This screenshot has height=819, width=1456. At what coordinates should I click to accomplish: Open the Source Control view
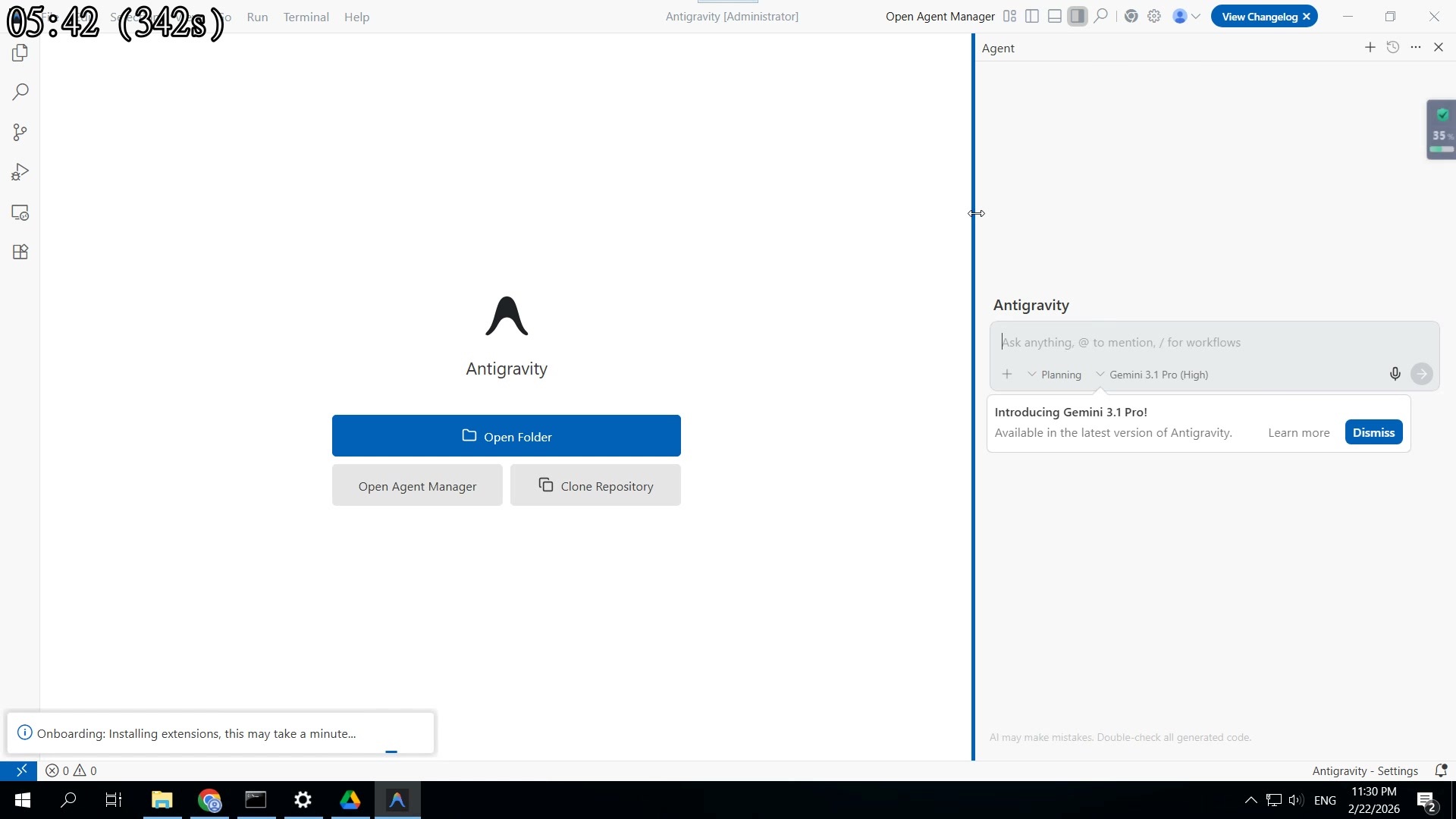tap(20, 133)
